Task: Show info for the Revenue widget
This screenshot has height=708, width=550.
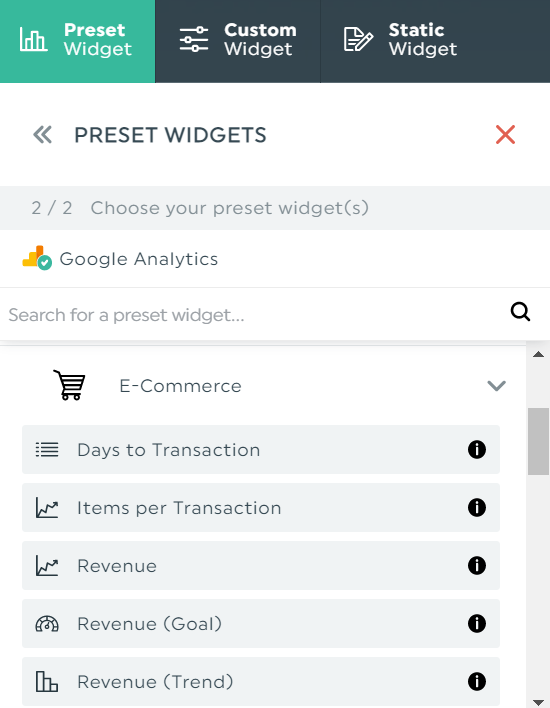Action: (476, 565)
